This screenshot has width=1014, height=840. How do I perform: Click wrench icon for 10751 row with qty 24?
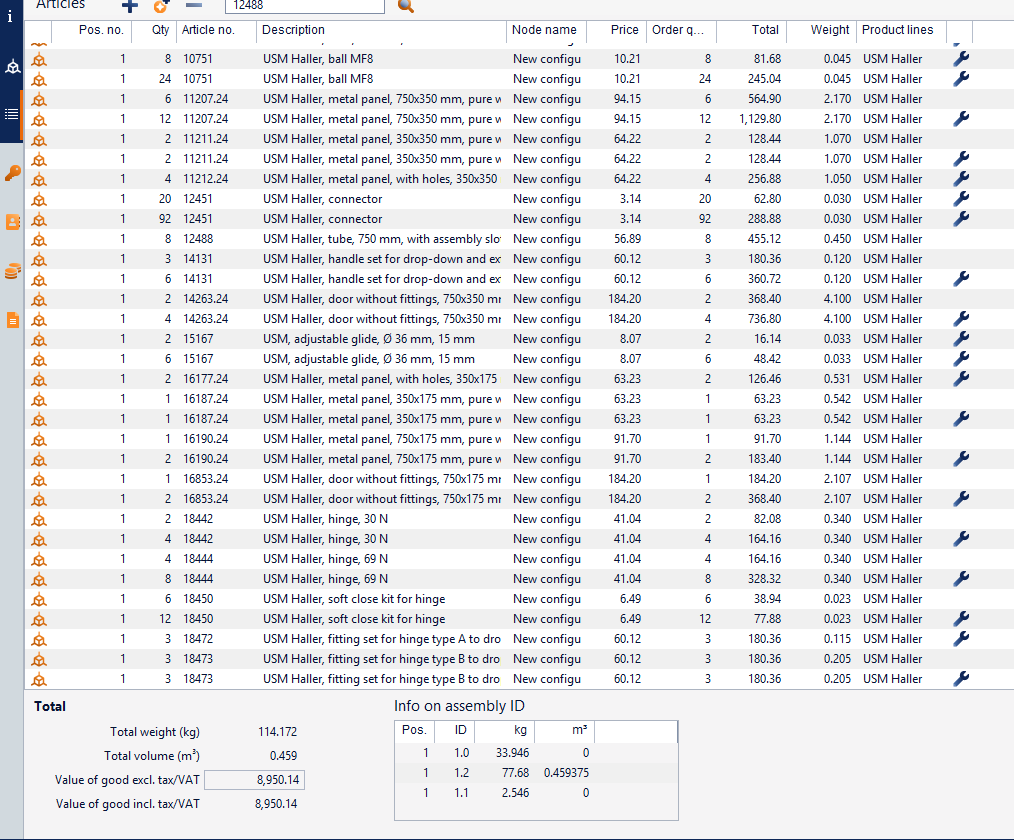point(961,79)
